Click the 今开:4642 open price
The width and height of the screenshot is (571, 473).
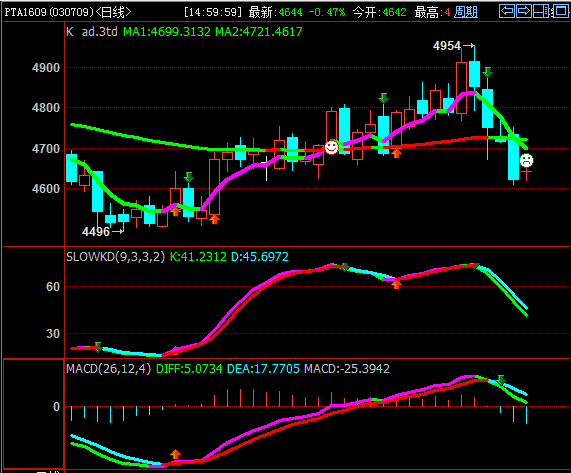pos(379,12)
